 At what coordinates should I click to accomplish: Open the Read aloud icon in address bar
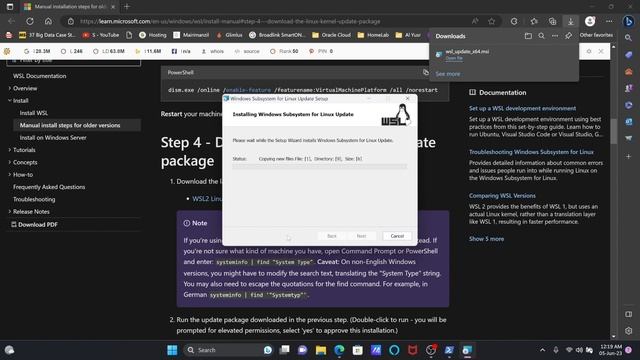point(475,21)
